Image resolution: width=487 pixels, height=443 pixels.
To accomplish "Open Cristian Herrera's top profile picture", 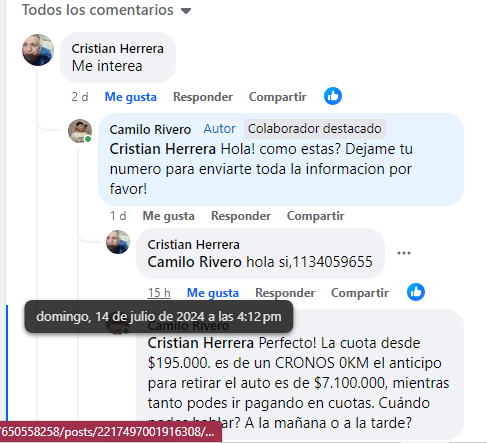I will tap(38, 50).
